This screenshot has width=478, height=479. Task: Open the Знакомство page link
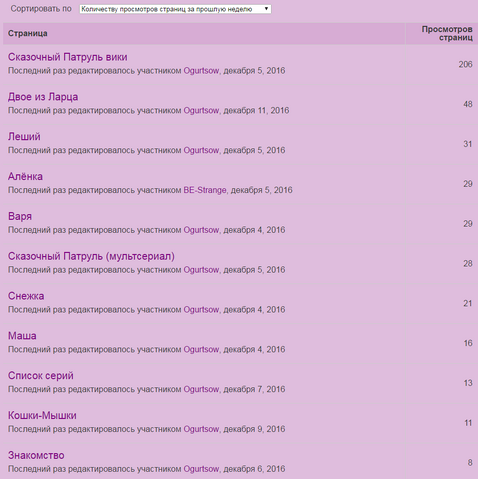pyautogui.click(x=36, y=455)
